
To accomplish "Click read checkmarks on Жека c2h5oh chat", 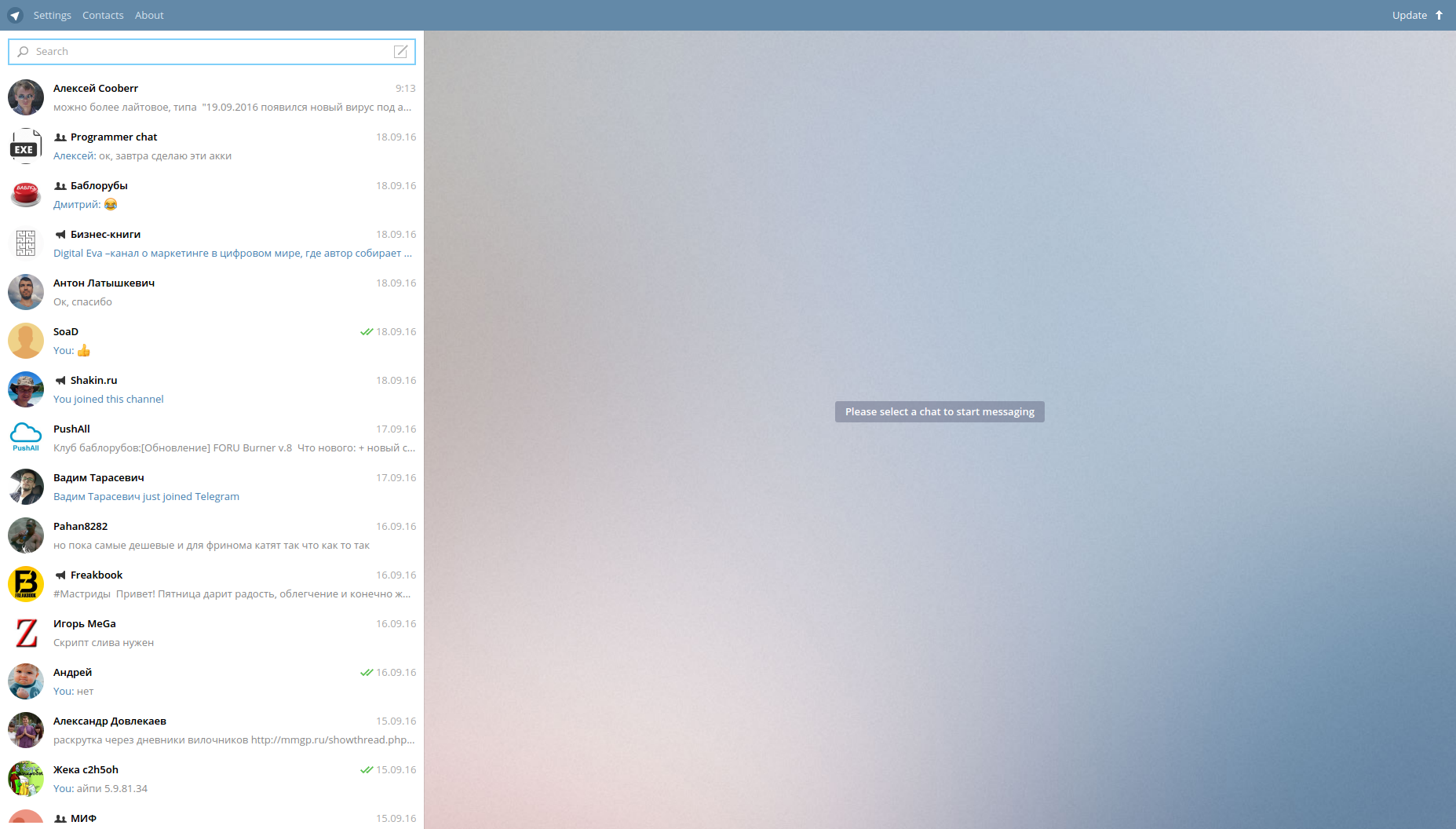I will (367, 770).
